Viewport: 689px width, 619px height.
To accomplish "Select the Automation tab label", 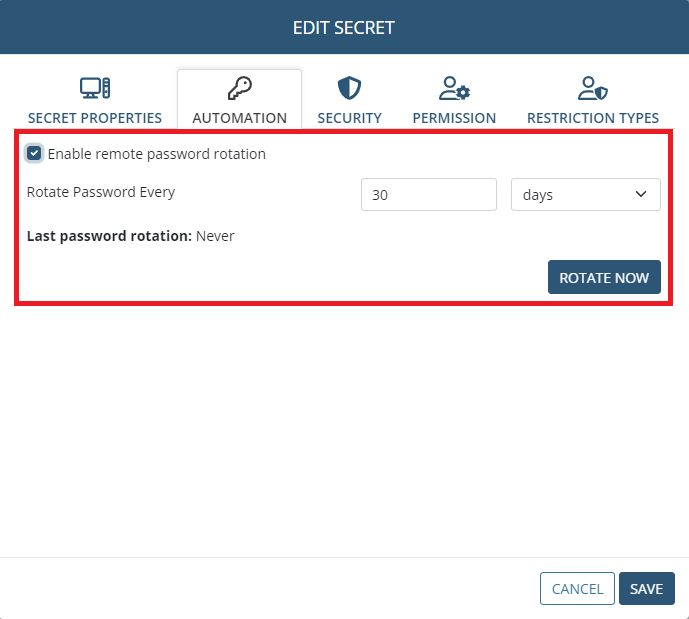I will coord(239,118).
